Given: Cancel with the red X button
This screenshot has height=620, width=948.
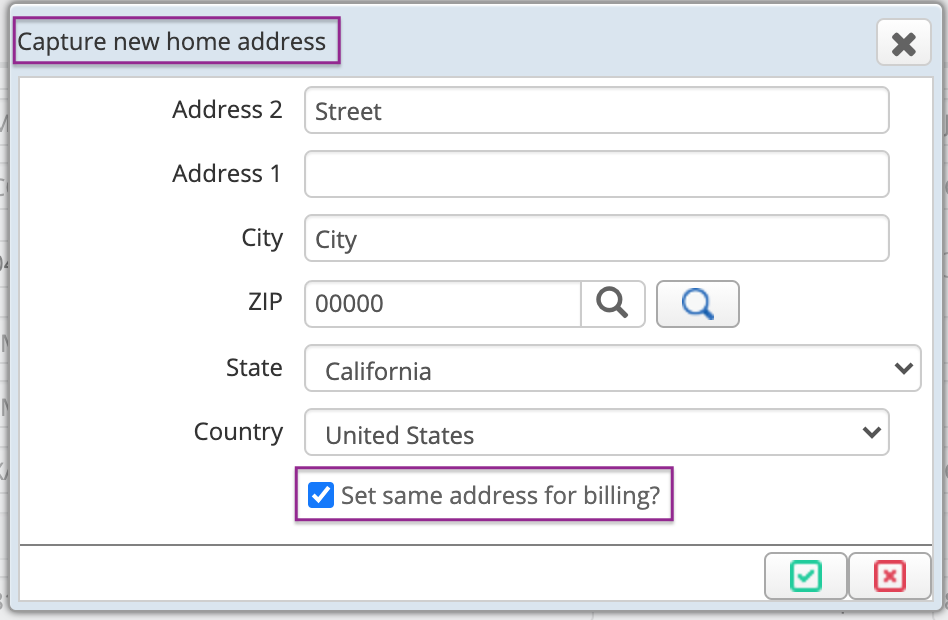Looking at the screenshot, I should pyautogui.click(x=889, y=576).
